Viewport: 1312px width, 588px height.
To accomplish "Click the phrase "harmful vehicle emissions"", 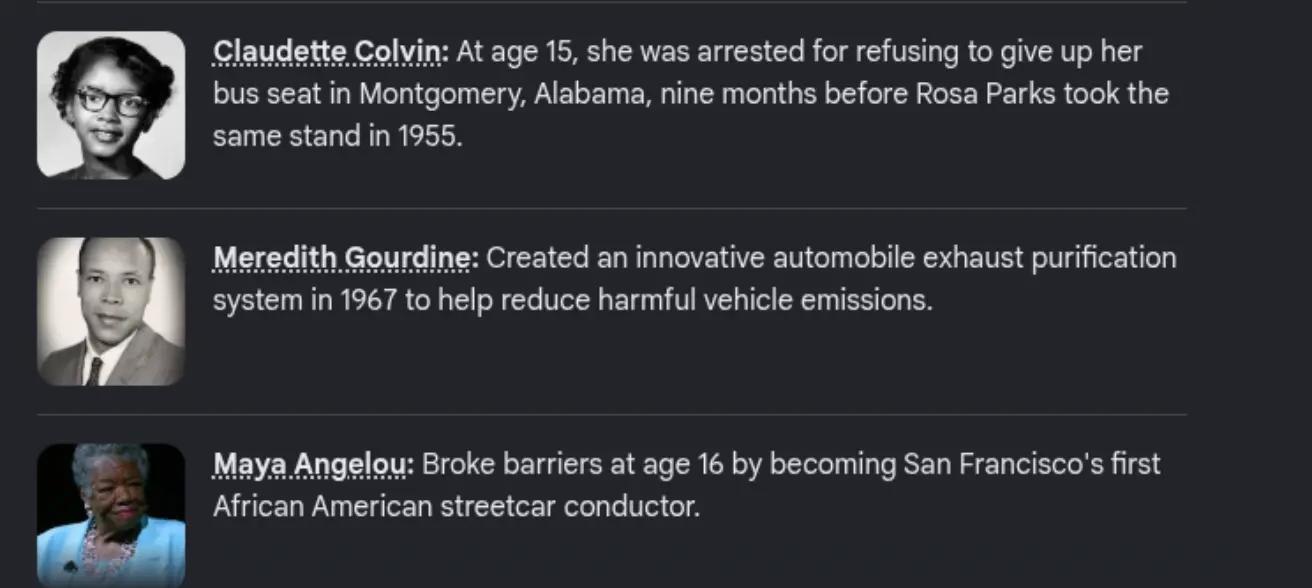I will (764, 300).
